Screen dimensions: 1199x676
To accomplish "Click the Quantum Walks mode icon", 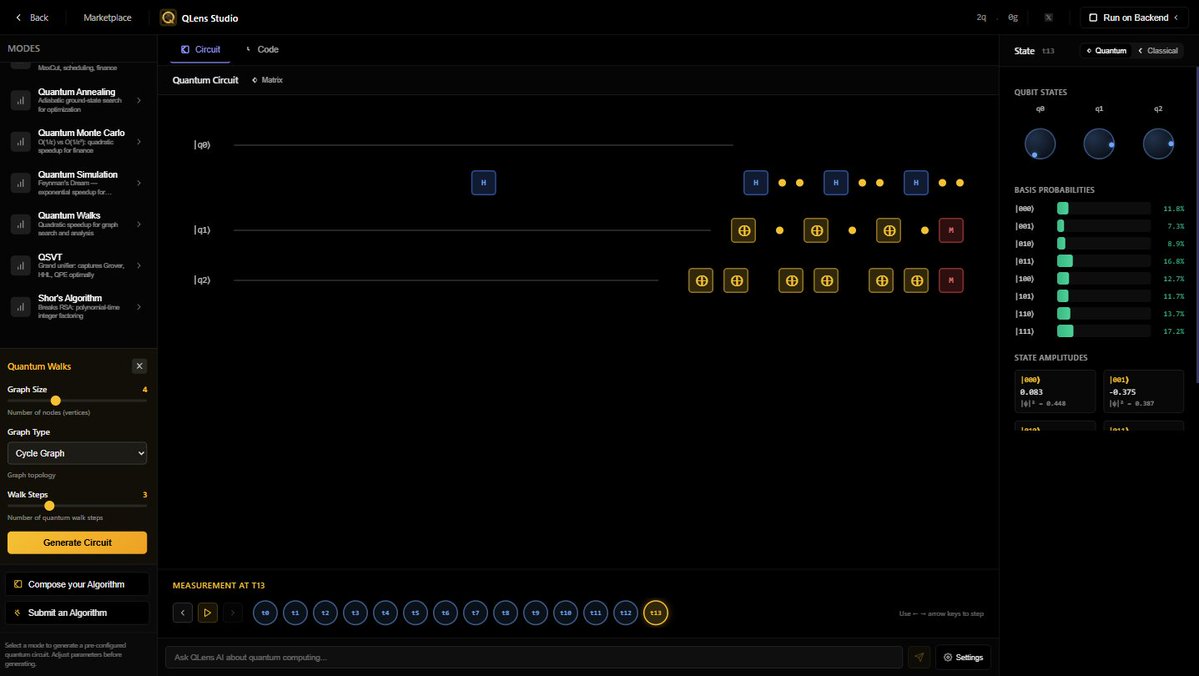I will pos(21,224).
